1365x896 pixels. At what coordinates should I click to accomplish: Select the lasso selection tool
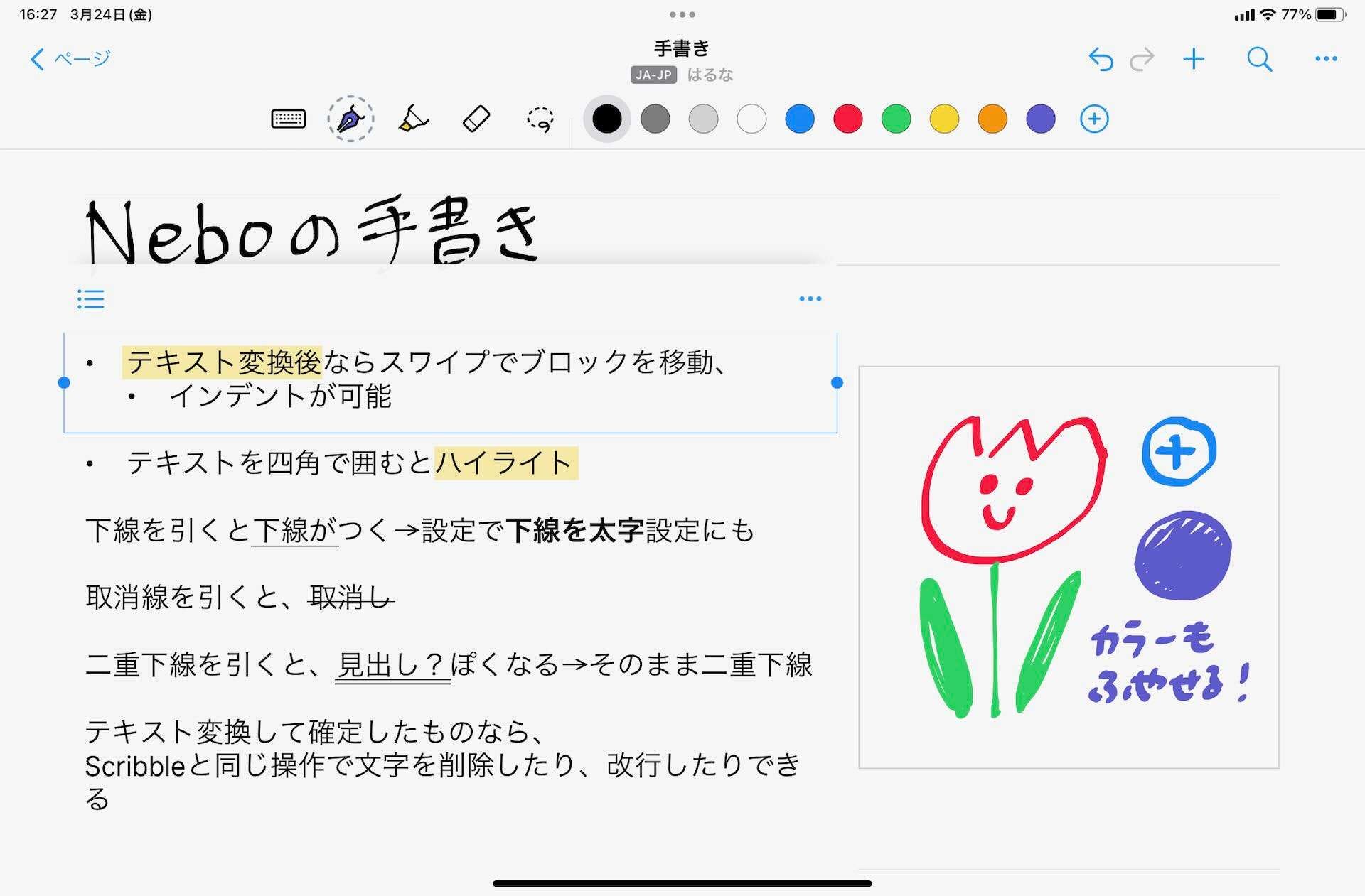point(540,119)
